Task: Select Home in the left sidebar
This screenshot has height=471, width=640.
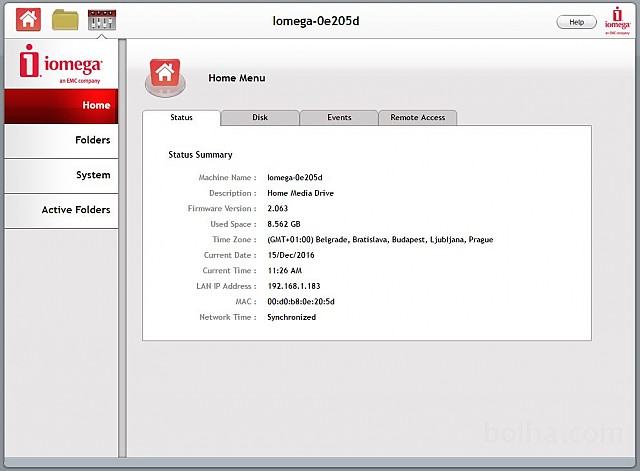Action: [x=61, y=105]
